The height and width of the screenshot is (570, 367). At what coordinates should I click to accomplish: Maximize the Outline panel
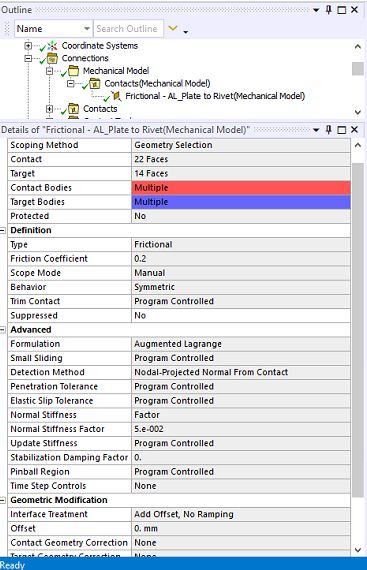(x=342, y=10)
